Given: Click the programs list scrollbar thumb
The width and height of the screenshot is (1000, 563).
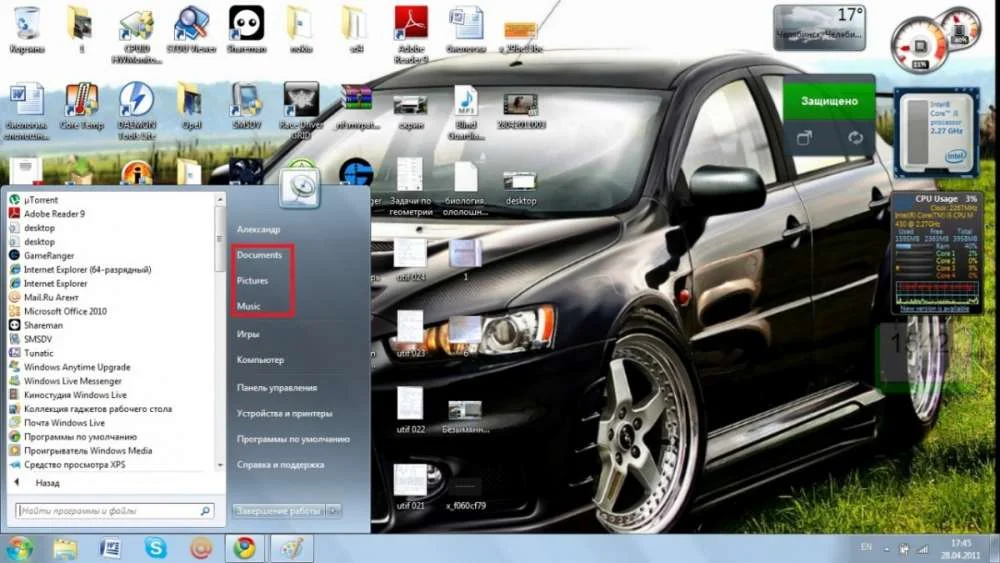Looking at the screenshot, I should [220, 238].
